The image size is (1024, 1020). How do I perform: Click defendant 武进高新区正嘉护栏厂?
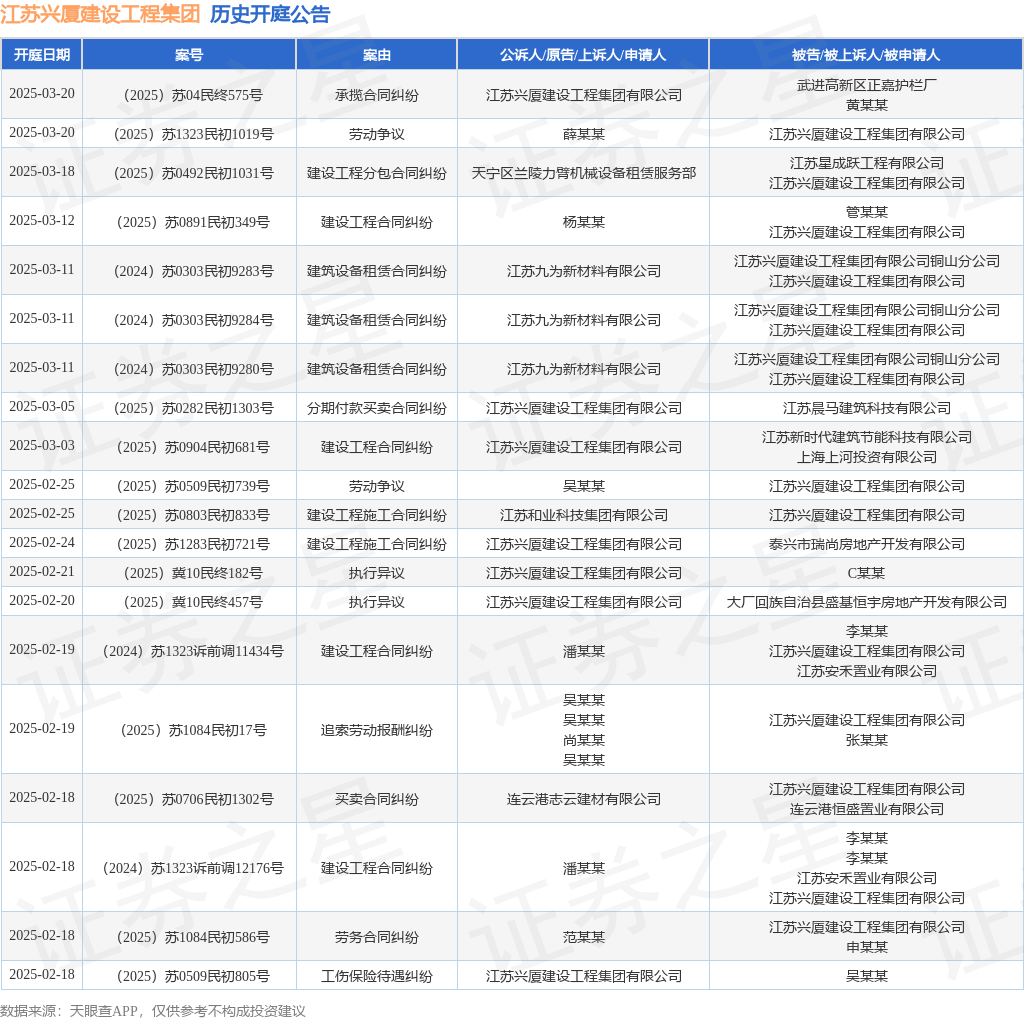pyautogui.click(x=867, y=86)
